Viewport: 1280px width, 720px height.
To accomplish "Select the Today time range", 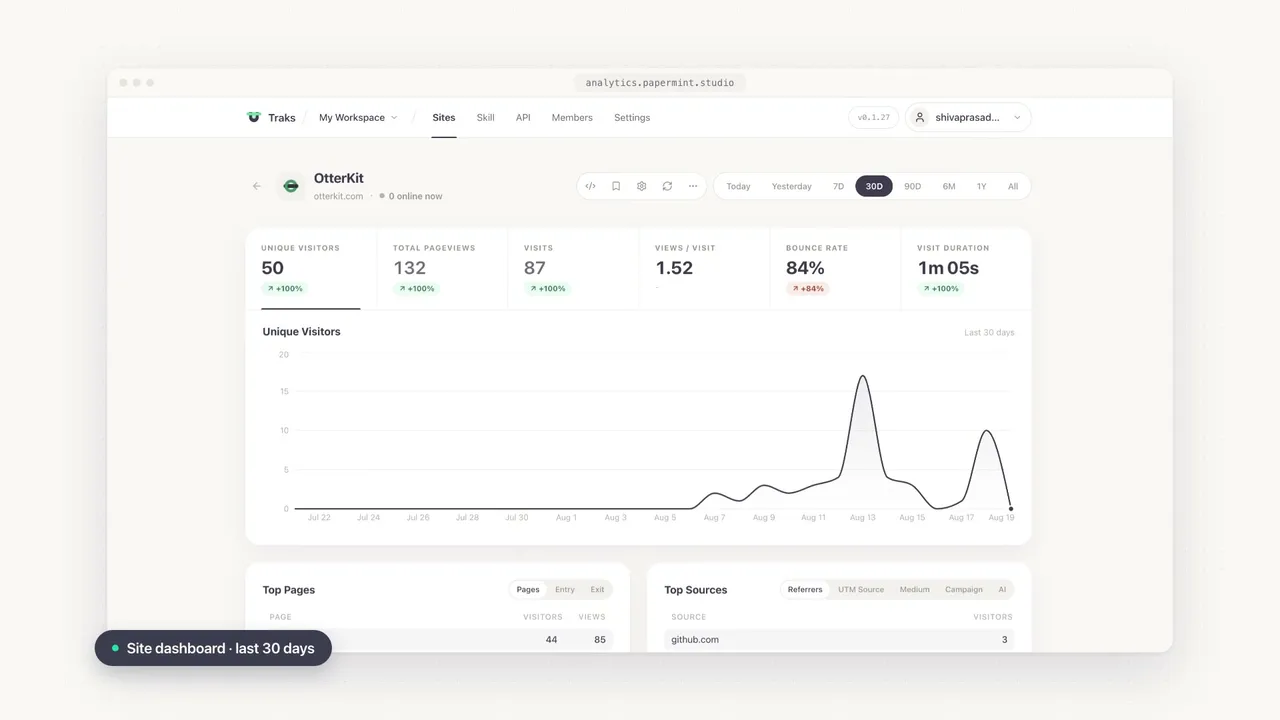I will click(738, 186).
